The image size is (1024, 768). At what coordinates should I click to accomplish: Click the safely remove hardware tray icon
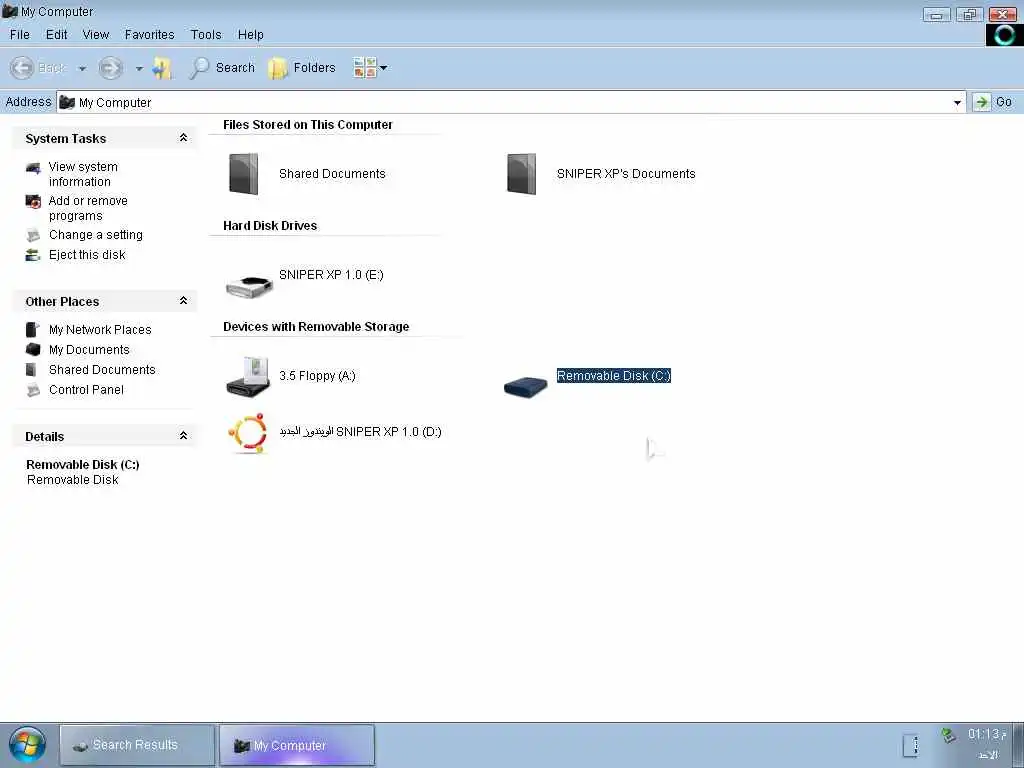coord(948,735)
